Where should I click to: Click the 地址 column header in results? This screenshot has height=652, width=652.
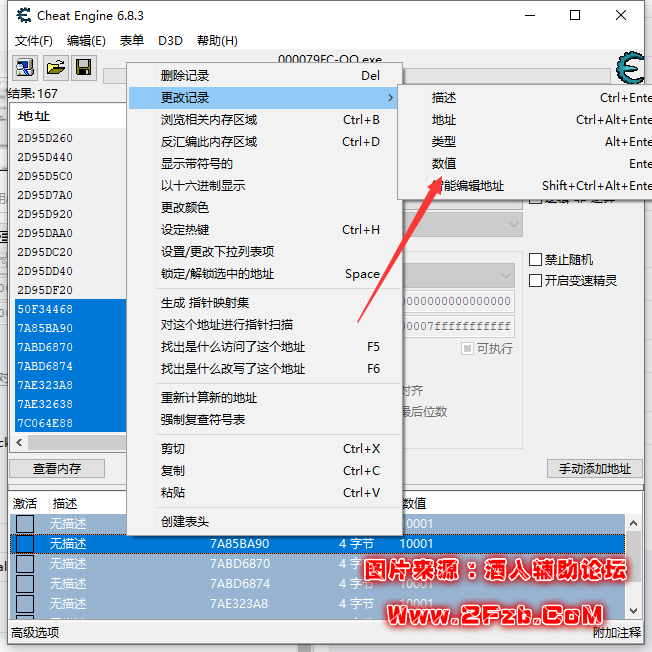coord(34,116)
